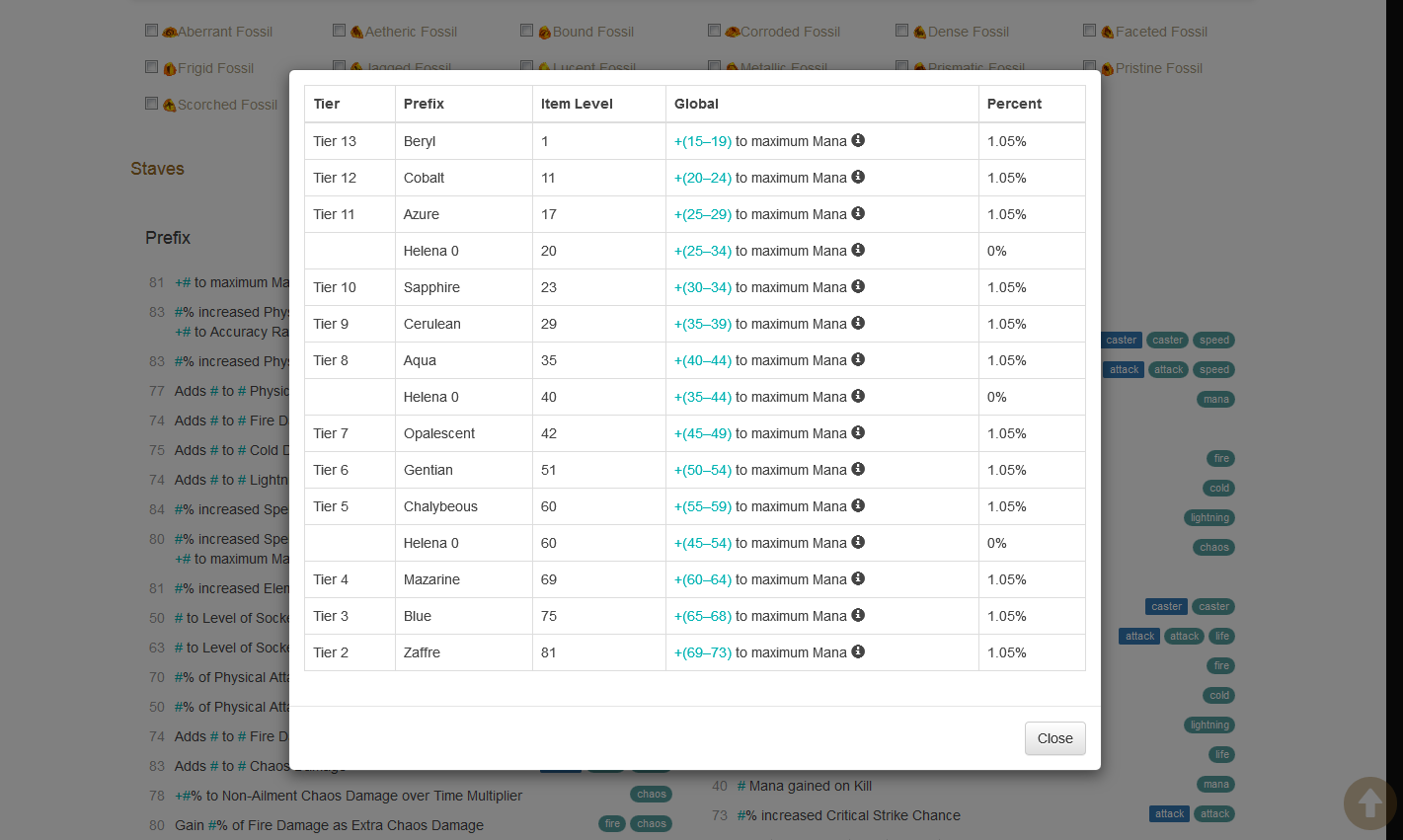Click the Item Level column header
The width and height of the screenshot is (1403, 840).
[577, 104]
